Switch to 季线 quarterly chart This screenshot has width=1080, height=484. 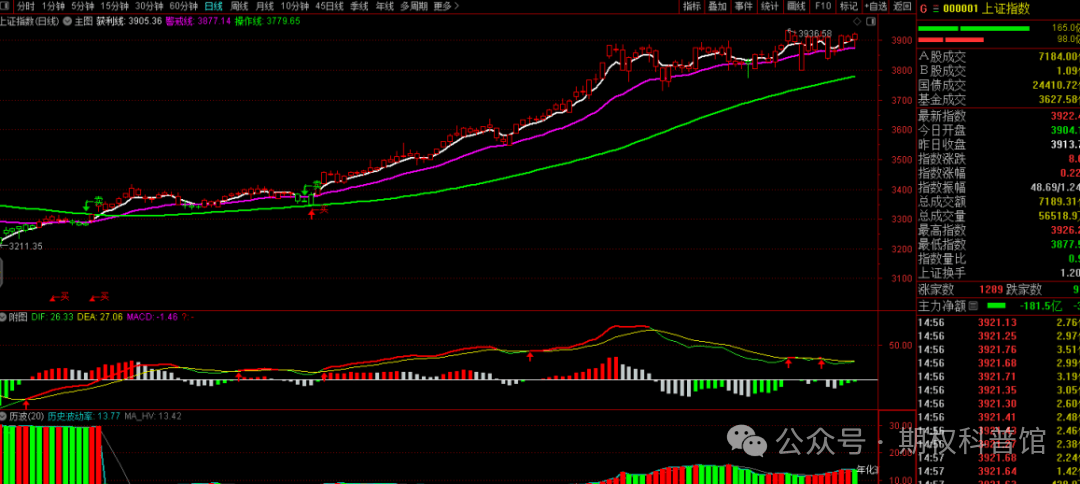coord(360,6)
